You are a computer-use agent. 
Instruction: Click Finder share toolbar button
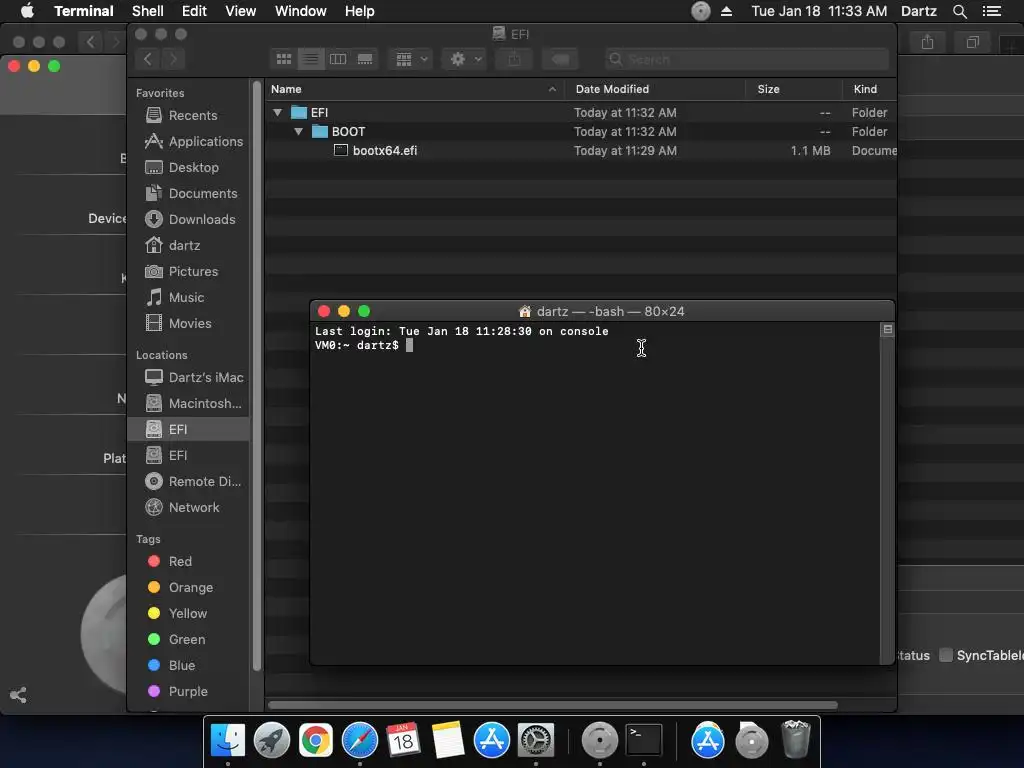pos(515,59)
